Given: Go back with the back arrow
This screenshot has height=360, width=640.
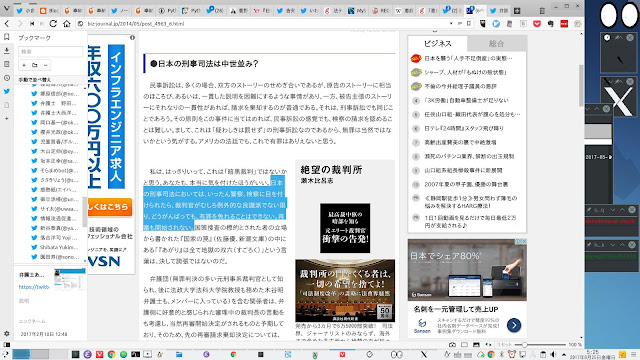Looking at the screenshot, I should click(7, 24).
